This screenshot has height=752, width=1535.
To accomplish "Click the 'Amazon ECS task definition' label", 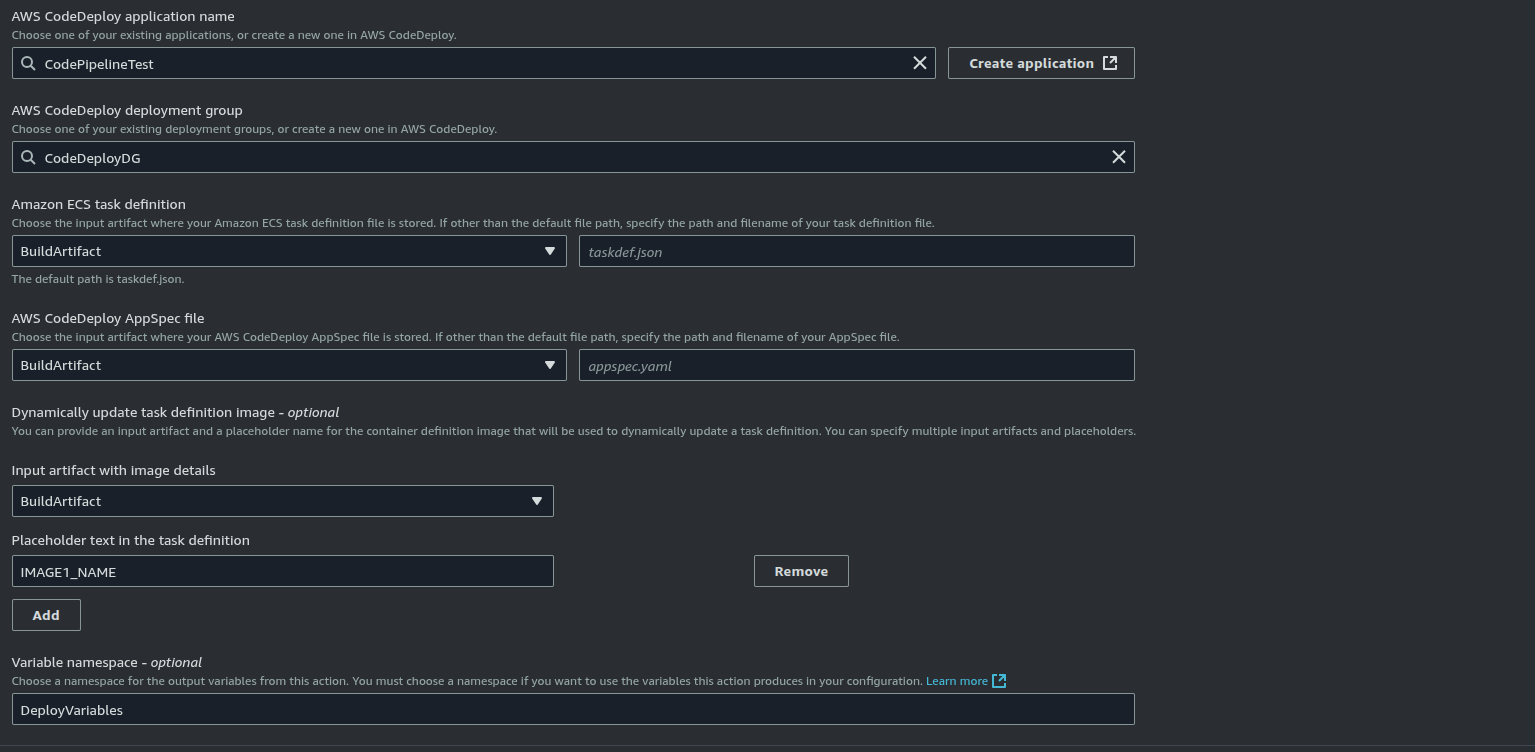I will [99, 204].
